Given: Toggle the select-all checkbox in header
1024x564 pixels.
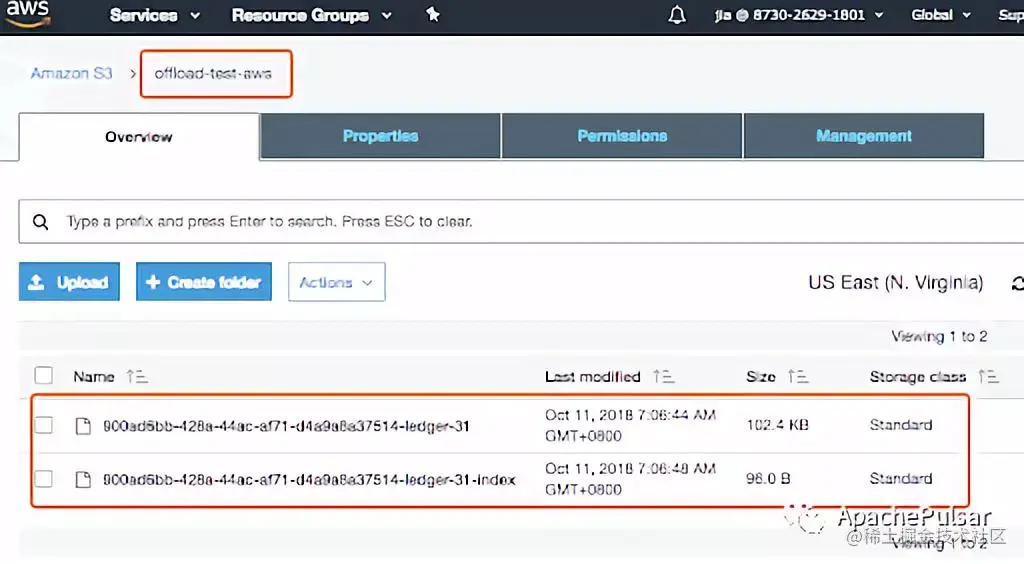Looking at the screenshot, I should tap(44, 375).
